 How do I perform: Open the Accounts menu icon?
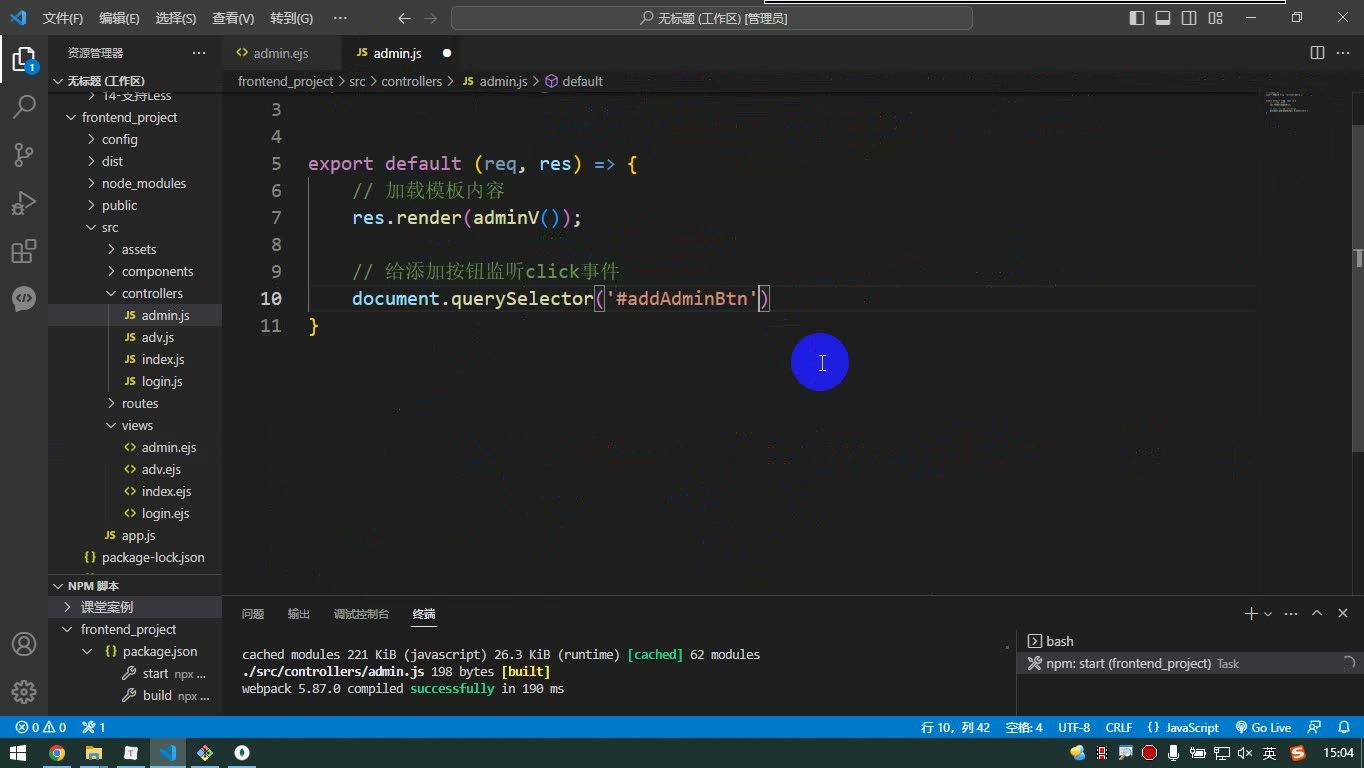click(x=24, y=644)
